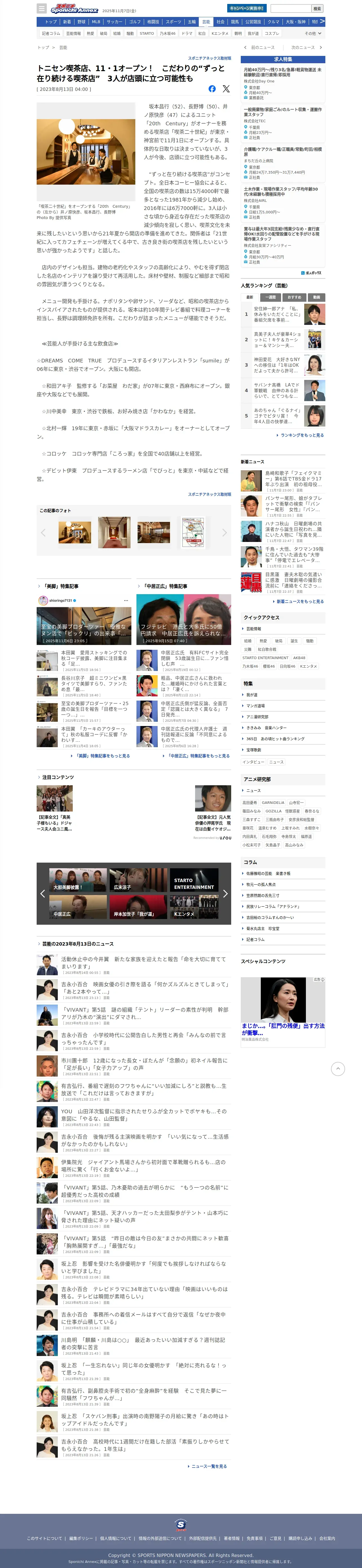
Task: Slide topic carousel to previous set
Action: tap(43, 894)
